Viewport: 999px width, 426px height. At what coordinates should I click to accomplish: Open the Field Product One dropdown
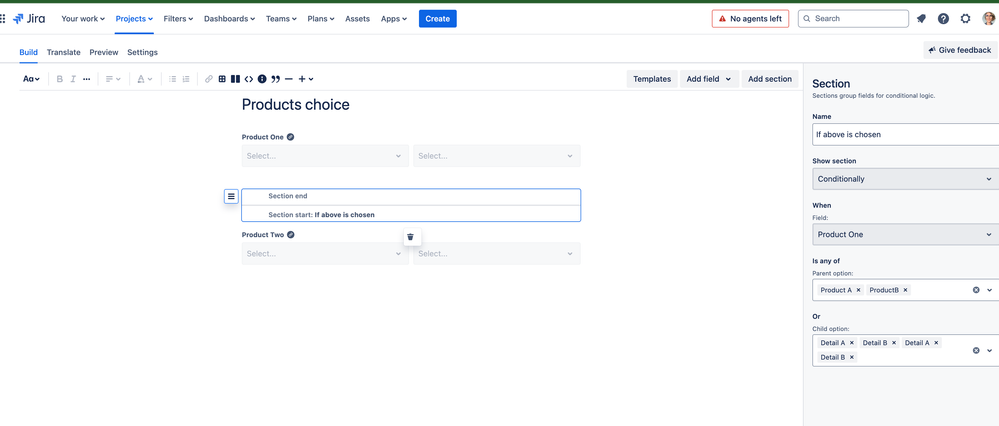click(x=905, y=234)
